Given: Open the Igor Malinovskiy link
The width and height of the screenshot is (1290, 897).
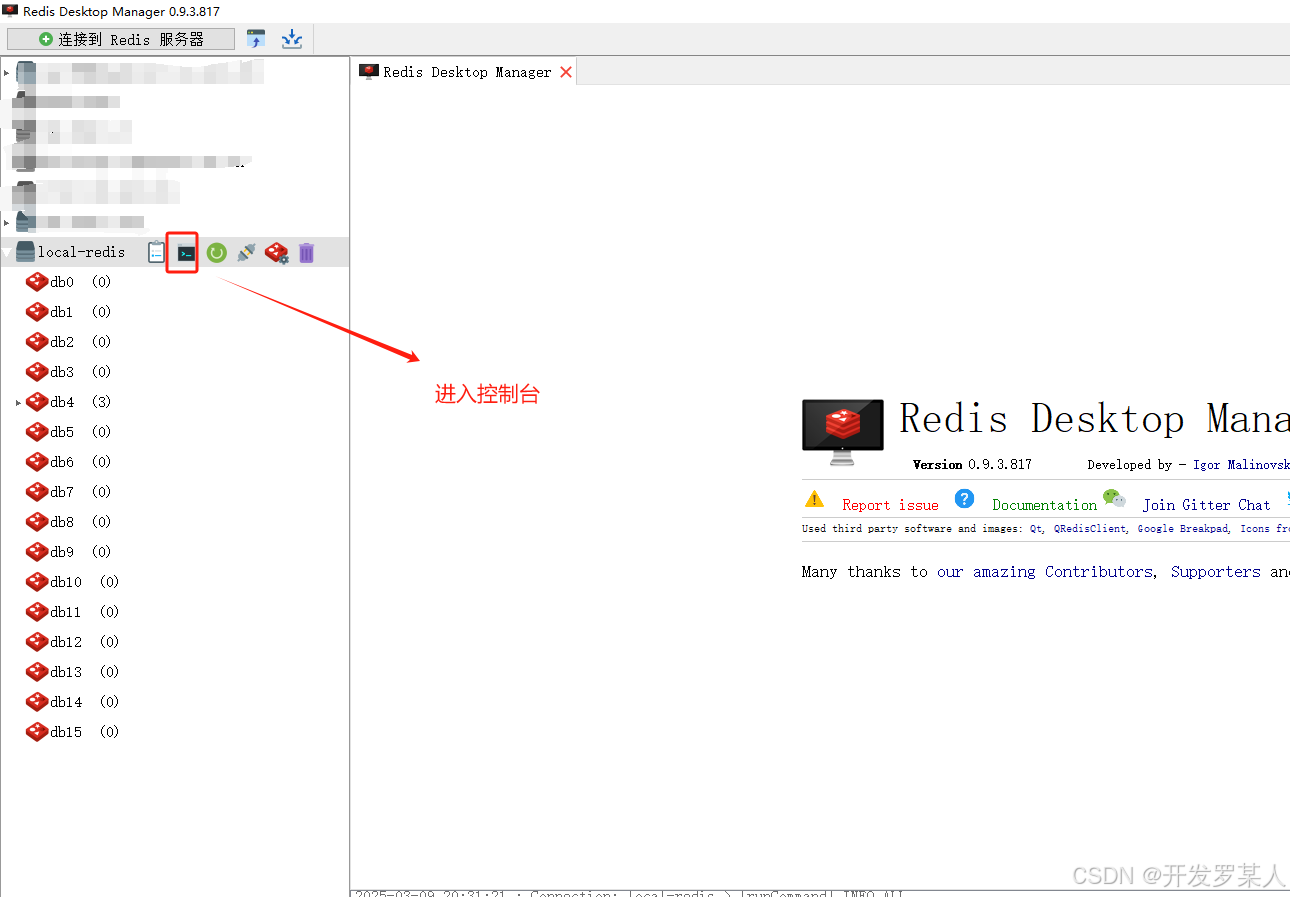Looking at the screenshot, I should pyautogui.click(x=1242, y=464).
